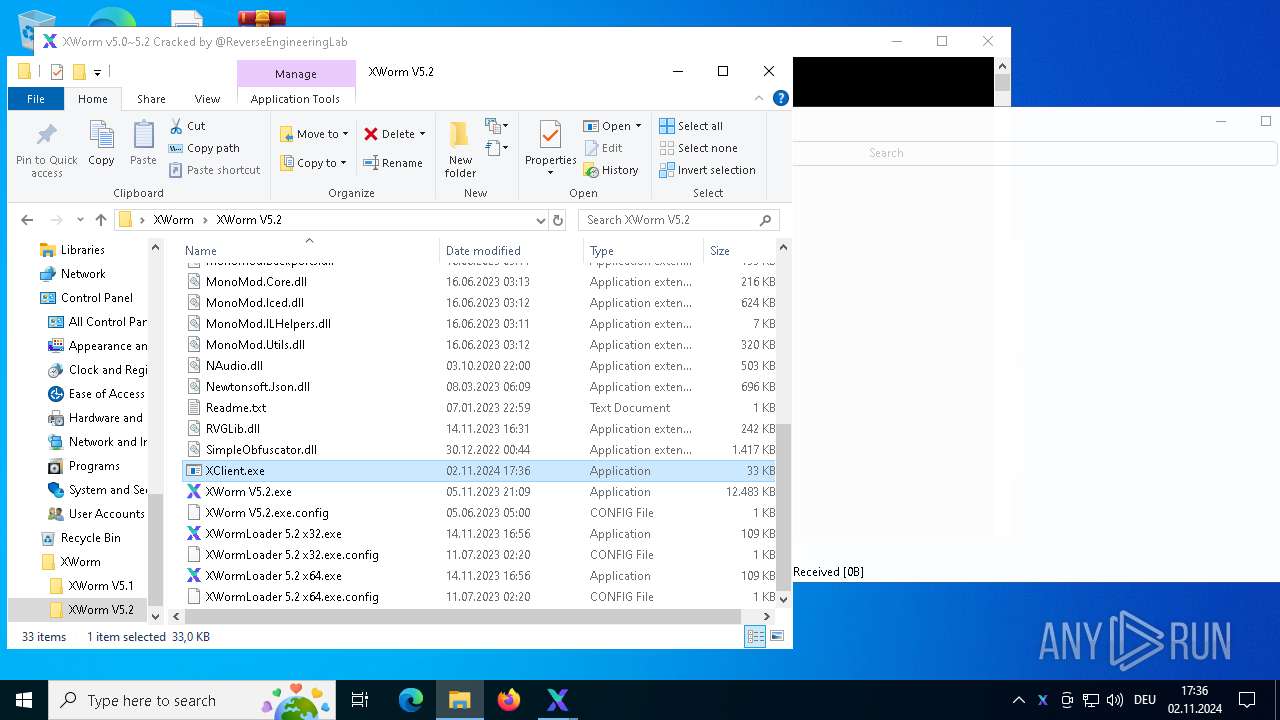Go up one folder level arrow
1280x720 pixels.
click(100, 220)
